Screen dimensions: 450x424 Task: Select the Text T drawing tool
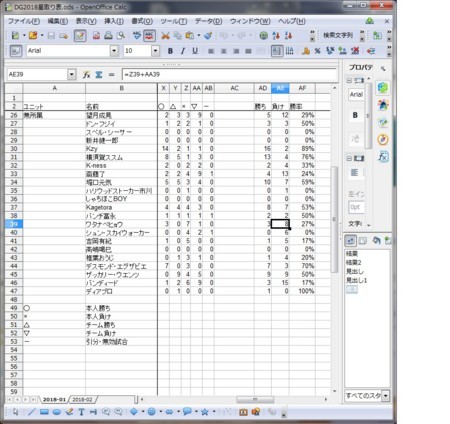click(x=81, y=412)
